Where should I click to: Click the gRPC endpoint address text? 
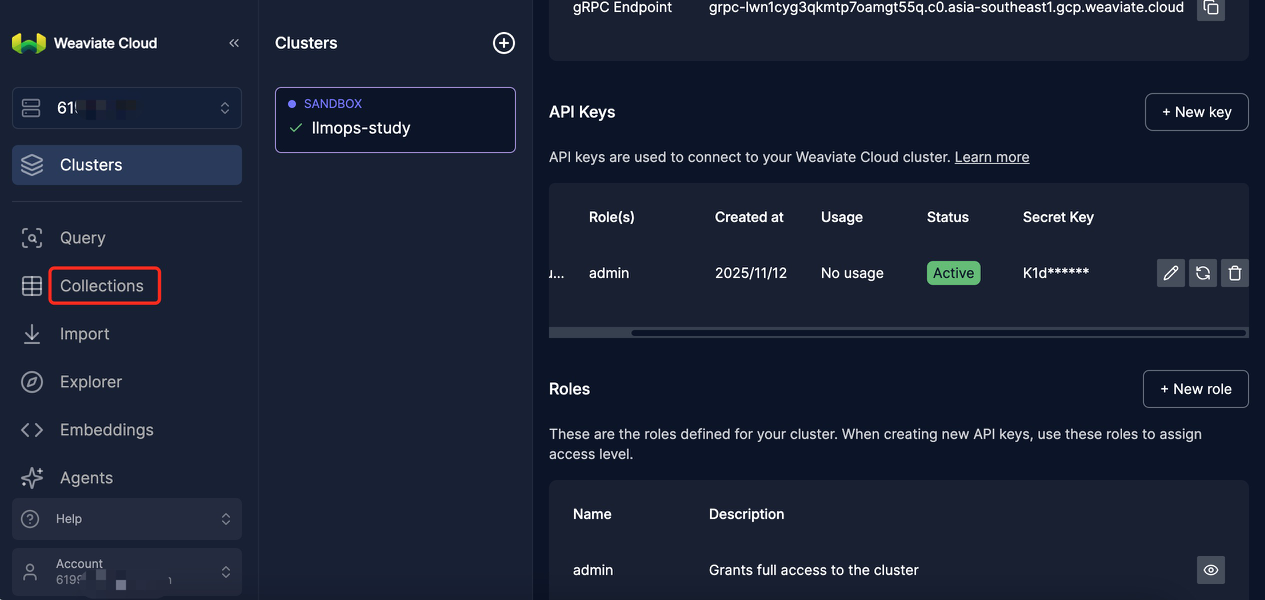948,8
